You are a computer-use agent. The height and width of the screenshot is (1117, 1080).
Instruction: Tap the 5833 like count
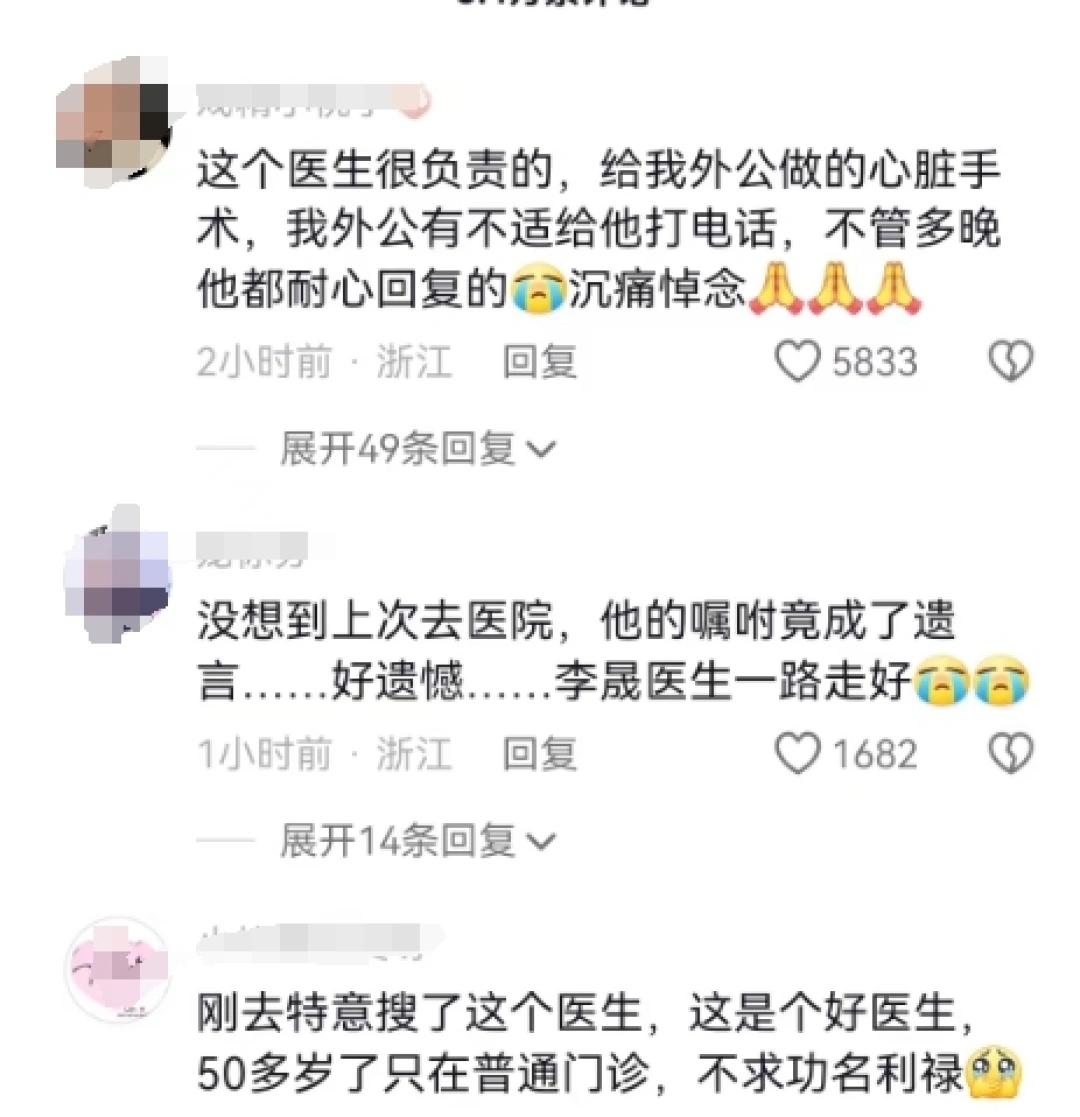[874, 361]
